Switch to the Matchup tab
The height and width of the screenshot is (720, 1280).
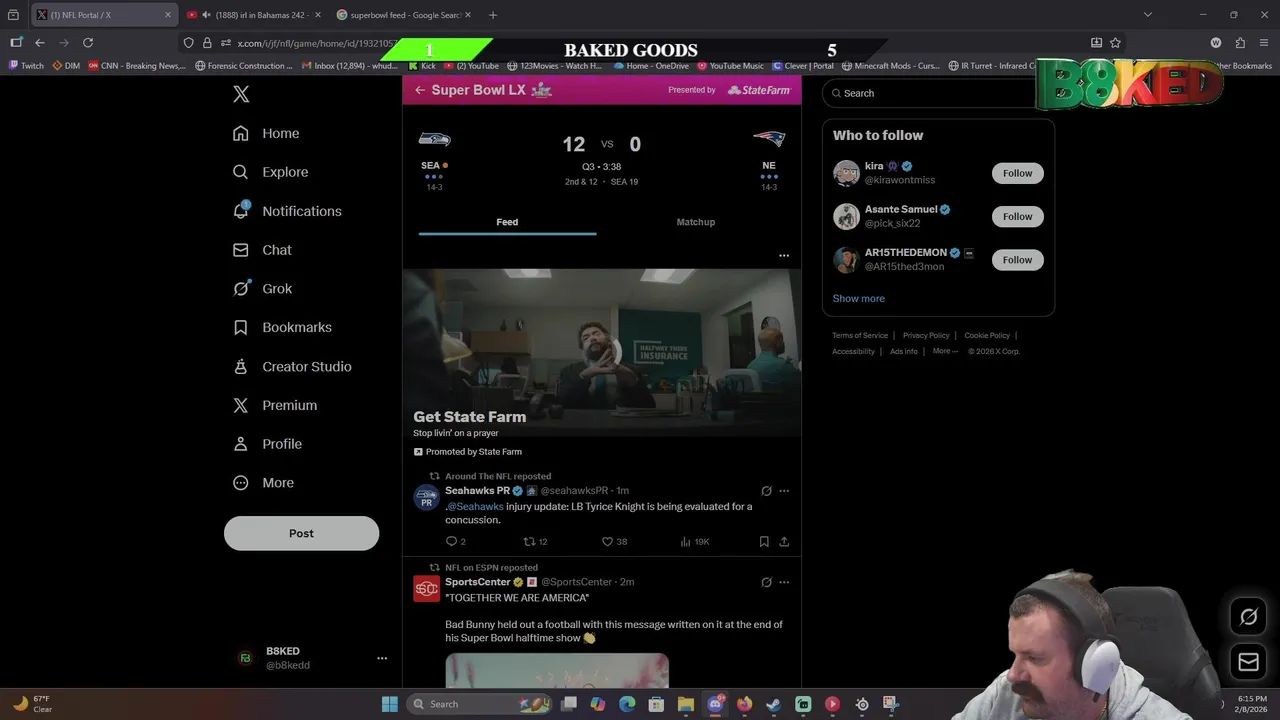click(x=696, y=222)
